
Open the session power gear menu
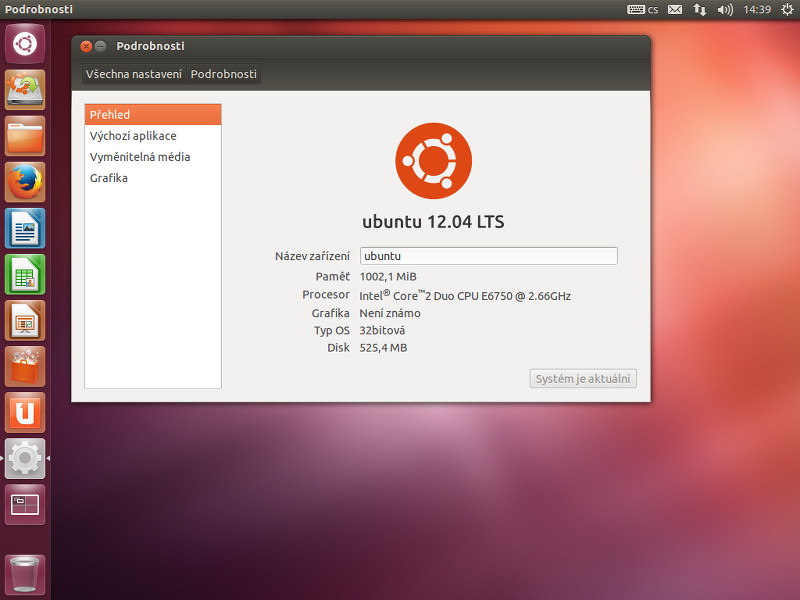[787, 9]
